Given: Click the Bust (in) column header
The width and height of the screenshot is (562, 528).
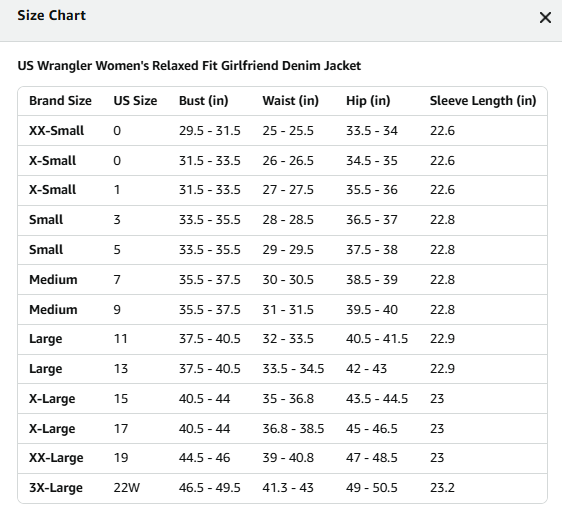Looking at the screenshot, I should (203, 101).
